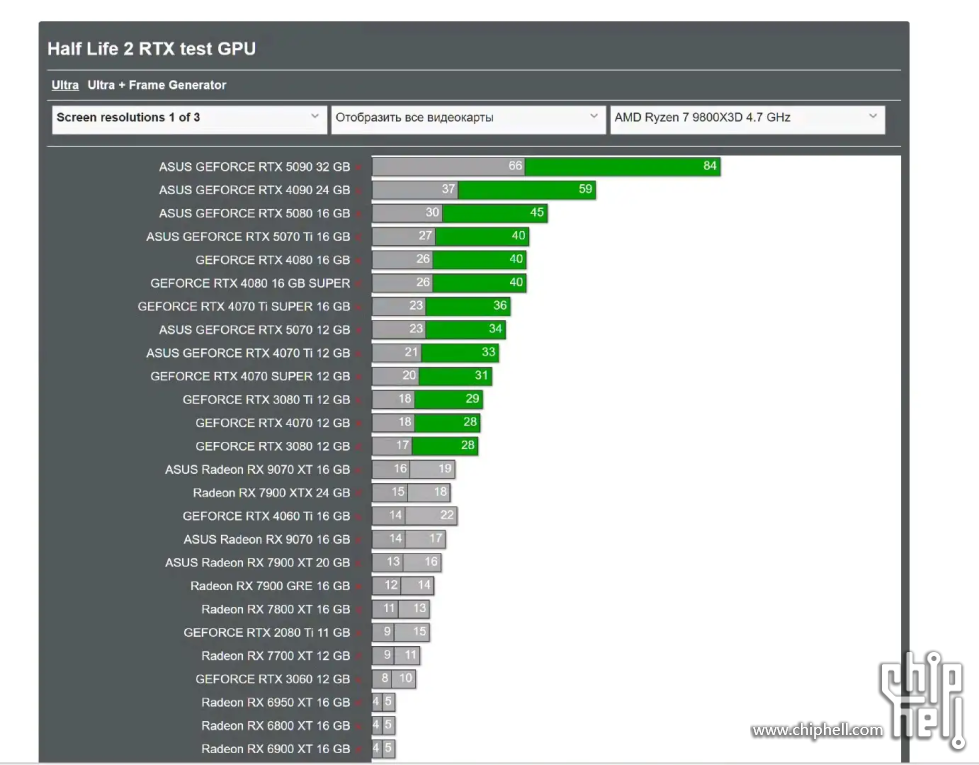
Task: Click the green 36 fps bar for RTX 4070 Ti SUPER
Action: [468, 306]
